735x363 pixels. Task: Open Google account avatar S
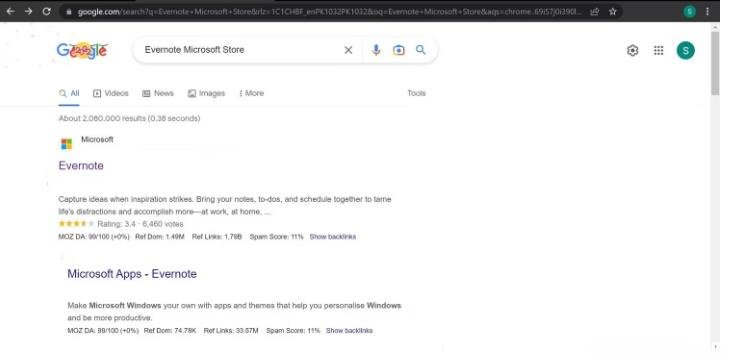(x=686, y=50)
